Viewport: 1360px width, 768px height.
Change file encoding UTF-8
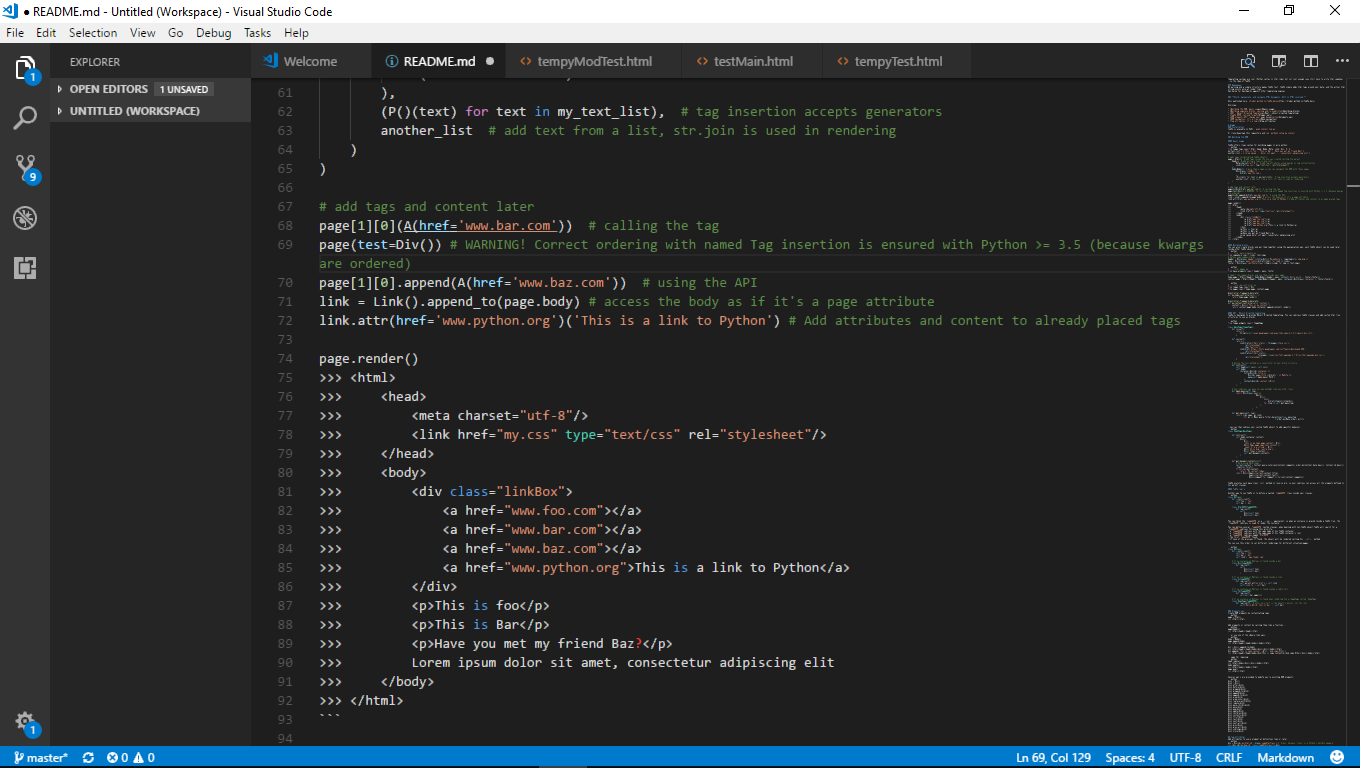coord(1185,758)
